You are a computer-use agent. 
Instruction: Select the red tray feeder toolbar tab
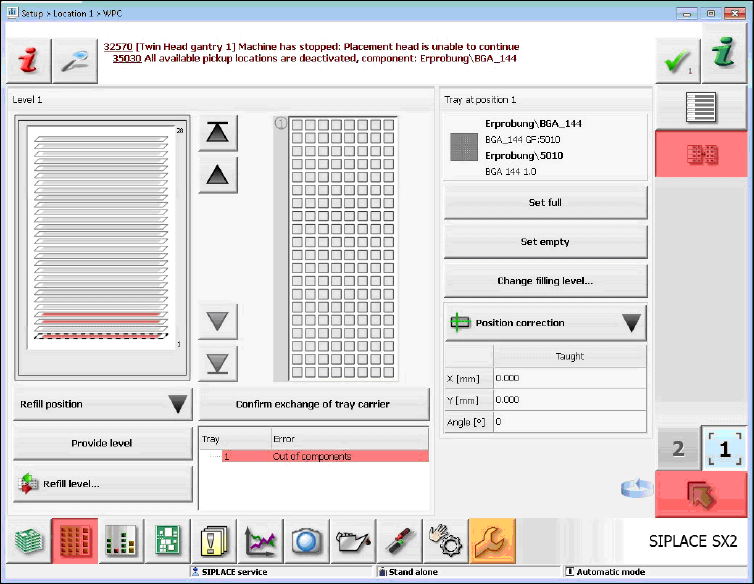[x=74, y=541]
